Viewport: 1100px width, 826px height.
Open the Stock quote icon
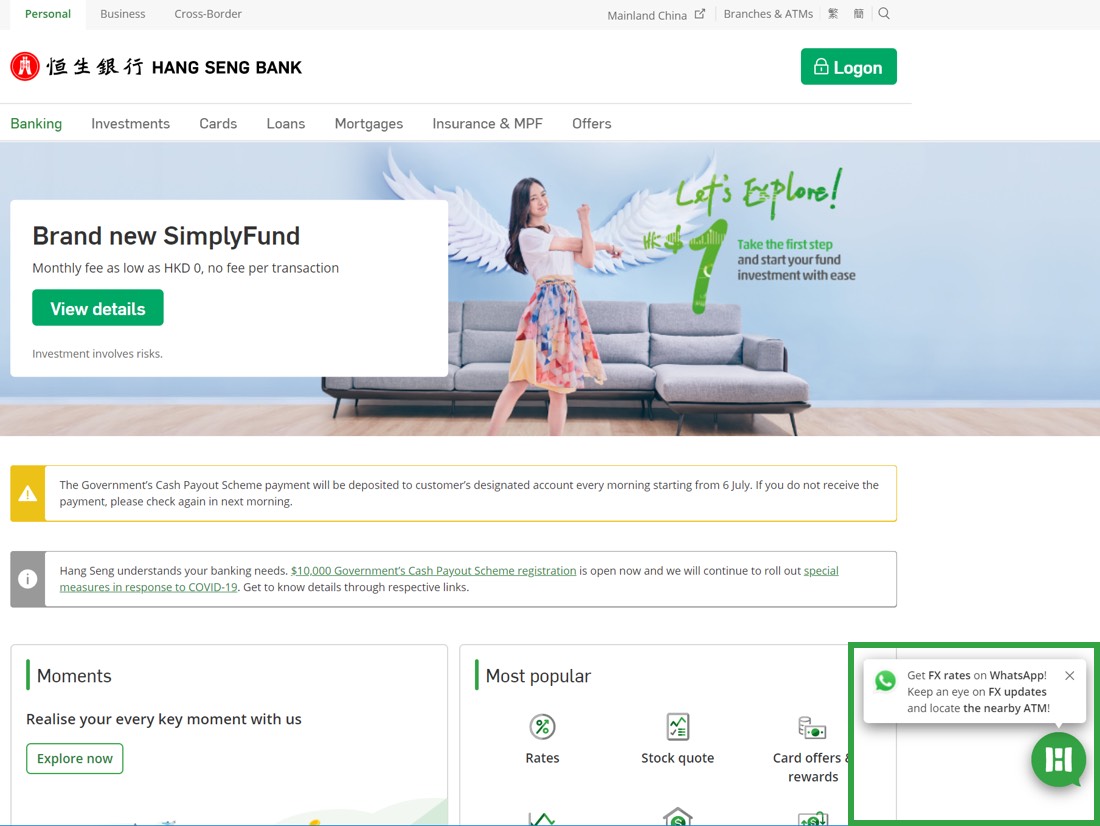coord(678,726)
